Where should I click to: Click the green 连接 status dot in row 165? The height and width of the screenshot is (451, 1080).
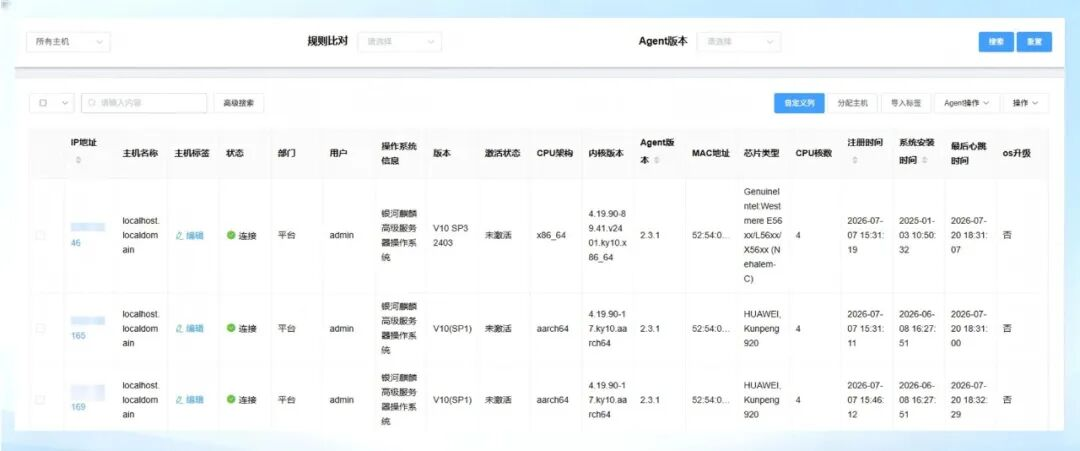pyautogui.click(x=231, y=328)
